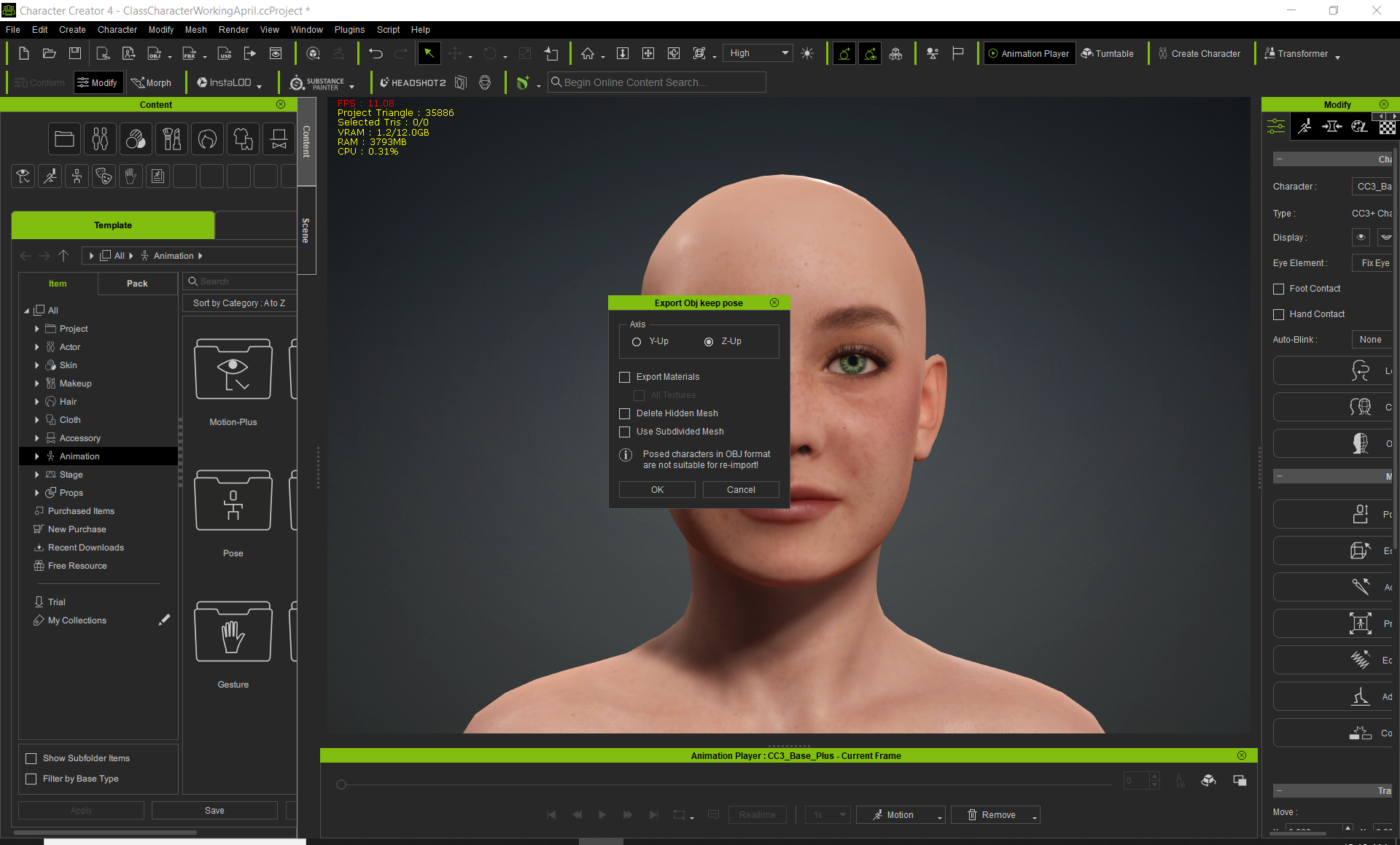Check Delete Hidden Mesh option
Viewport: 1400px width, 845px height.
click(x=625, y=413)
